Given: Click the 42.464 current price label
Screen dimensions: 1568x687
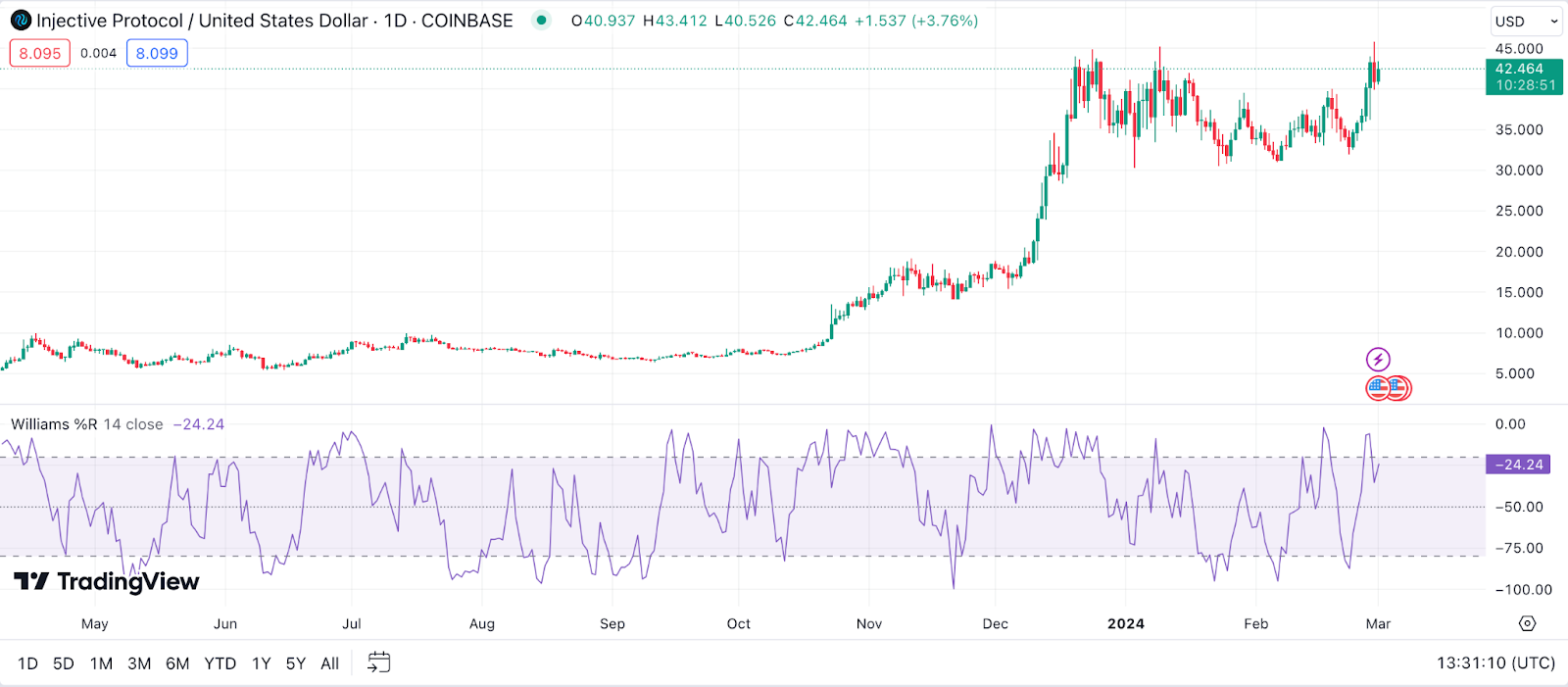Looking at the screenshot, I should point(1519,69).
